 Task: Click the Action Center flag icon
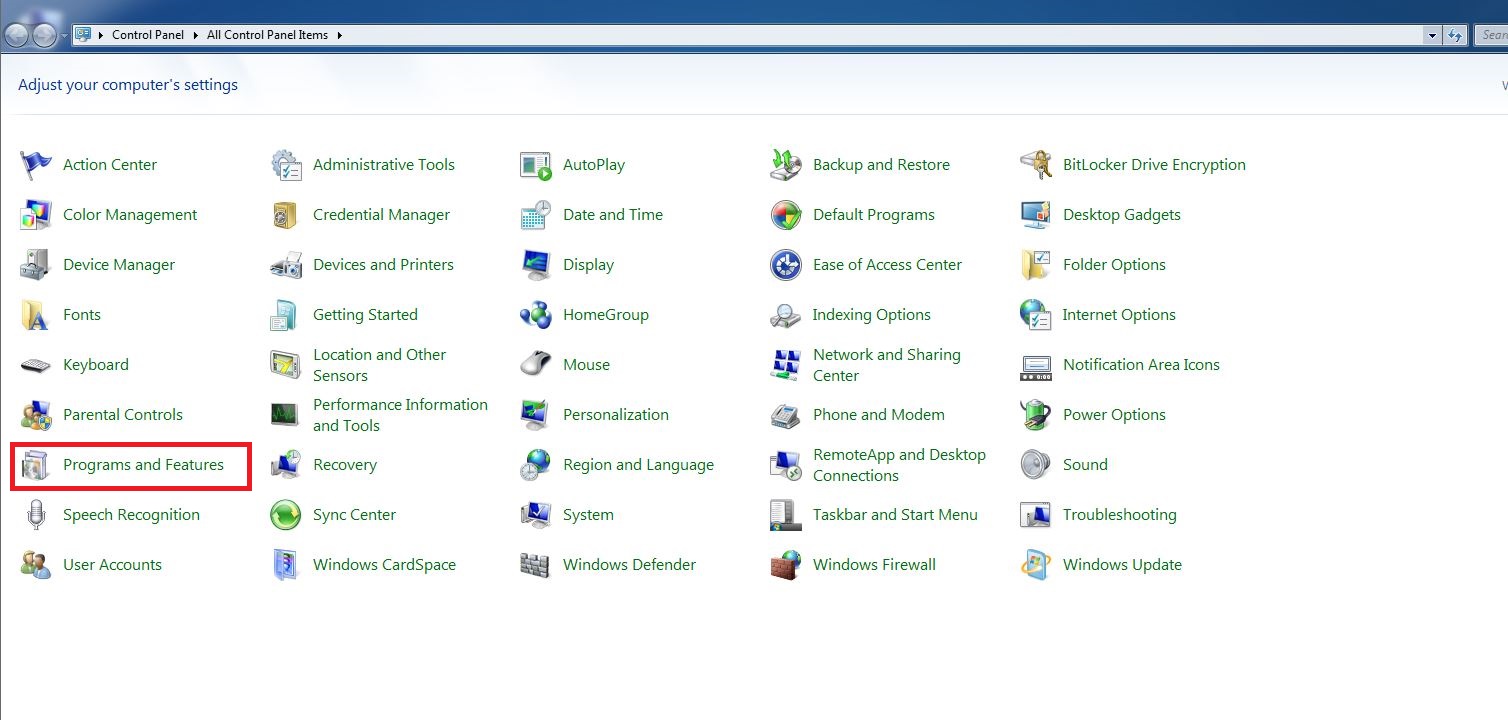[x=36, y=165]
